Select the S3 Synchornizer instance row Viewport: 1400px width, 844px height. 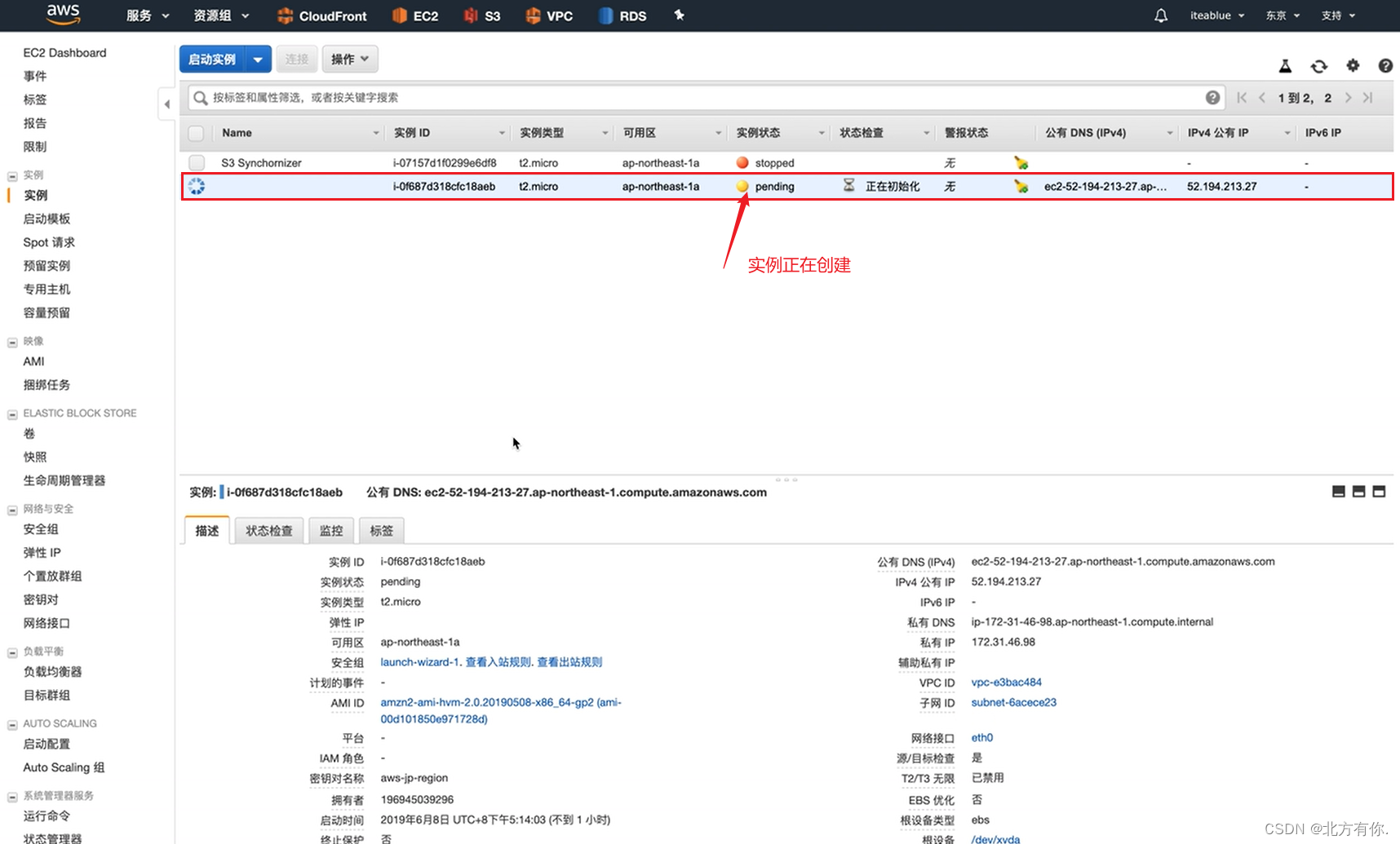point(786,163)
